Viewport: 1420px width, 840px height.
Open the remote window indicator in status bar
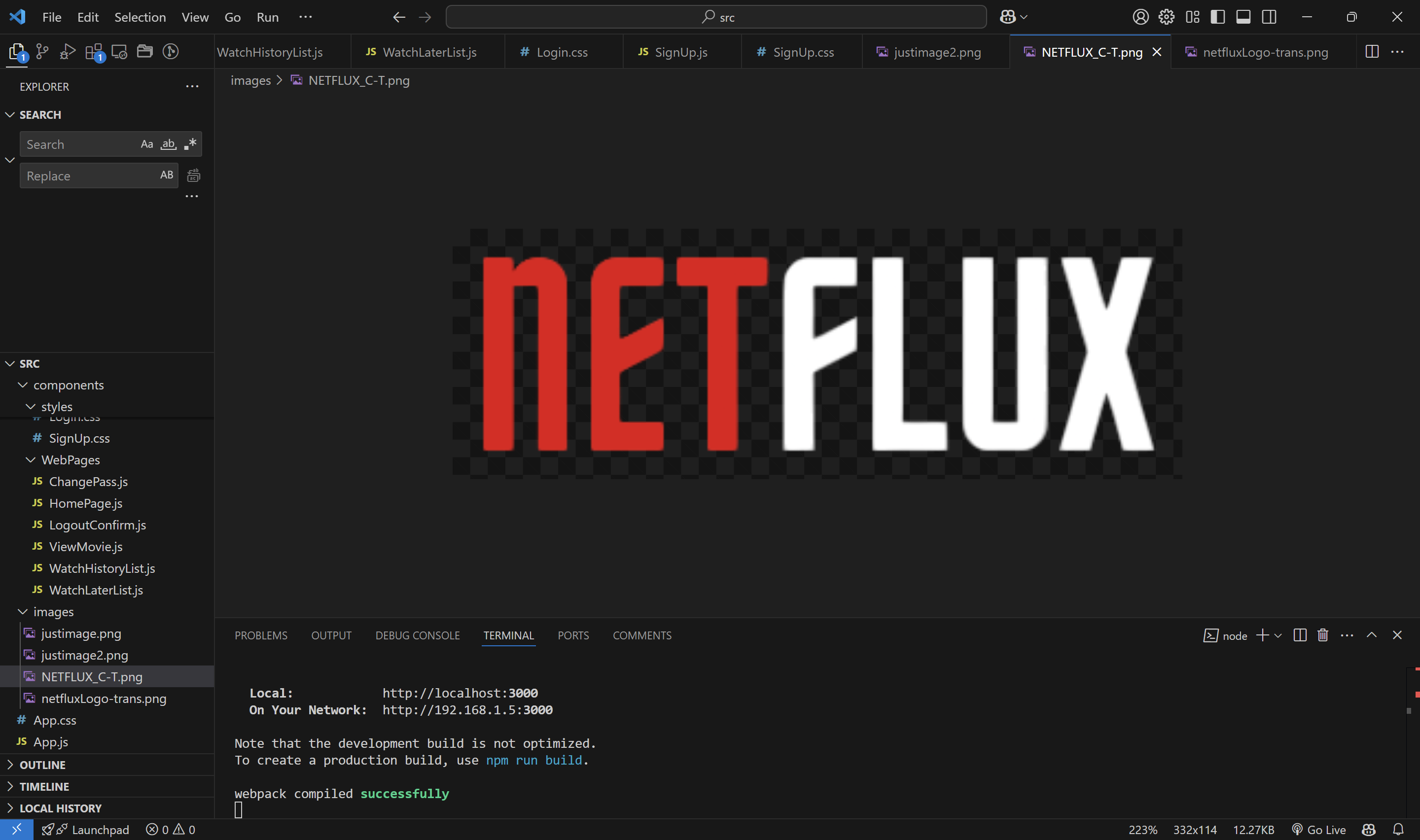(16, 829)
